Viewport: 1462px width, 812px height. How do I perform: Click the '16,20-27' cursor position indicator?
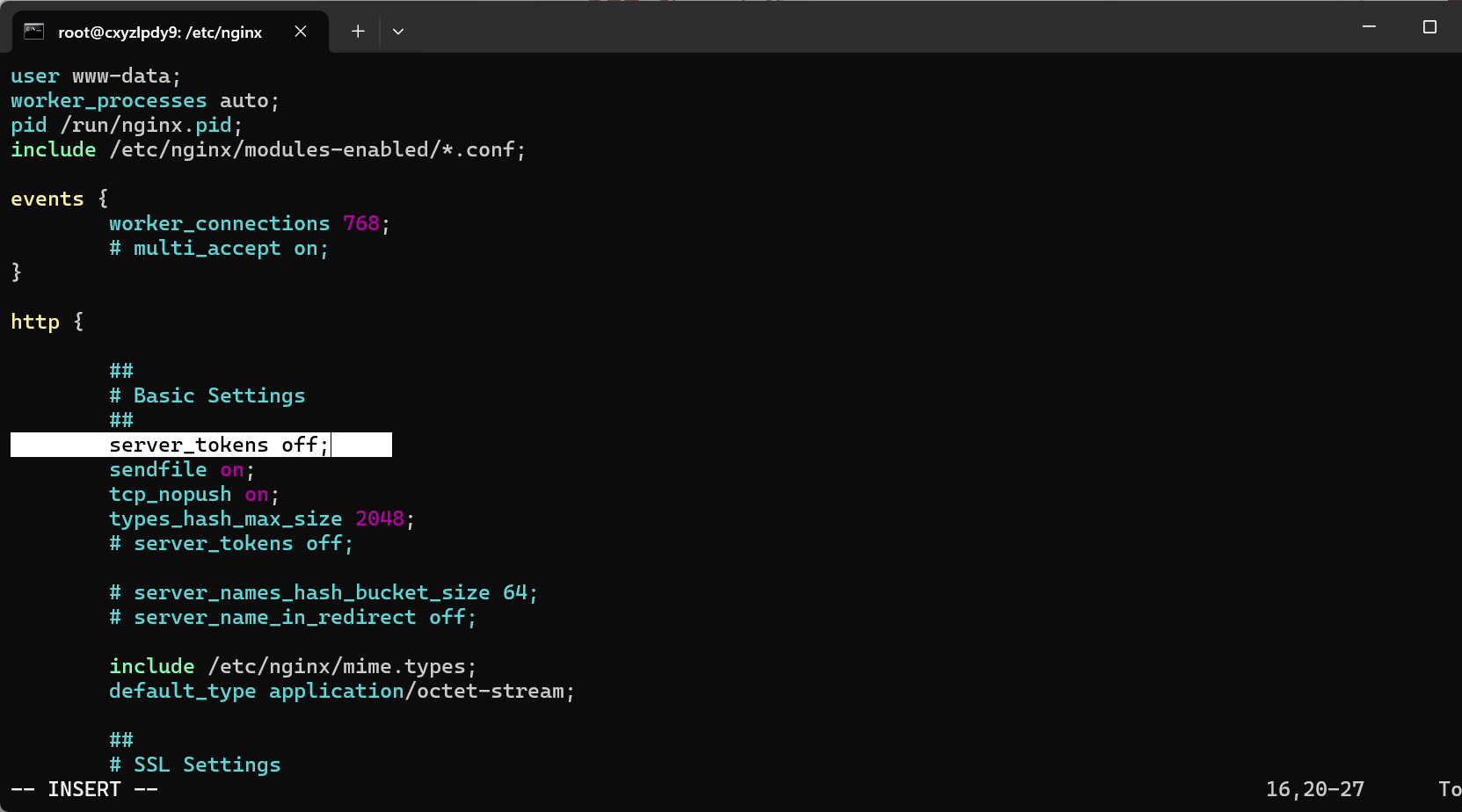[x=1315, y=790]
